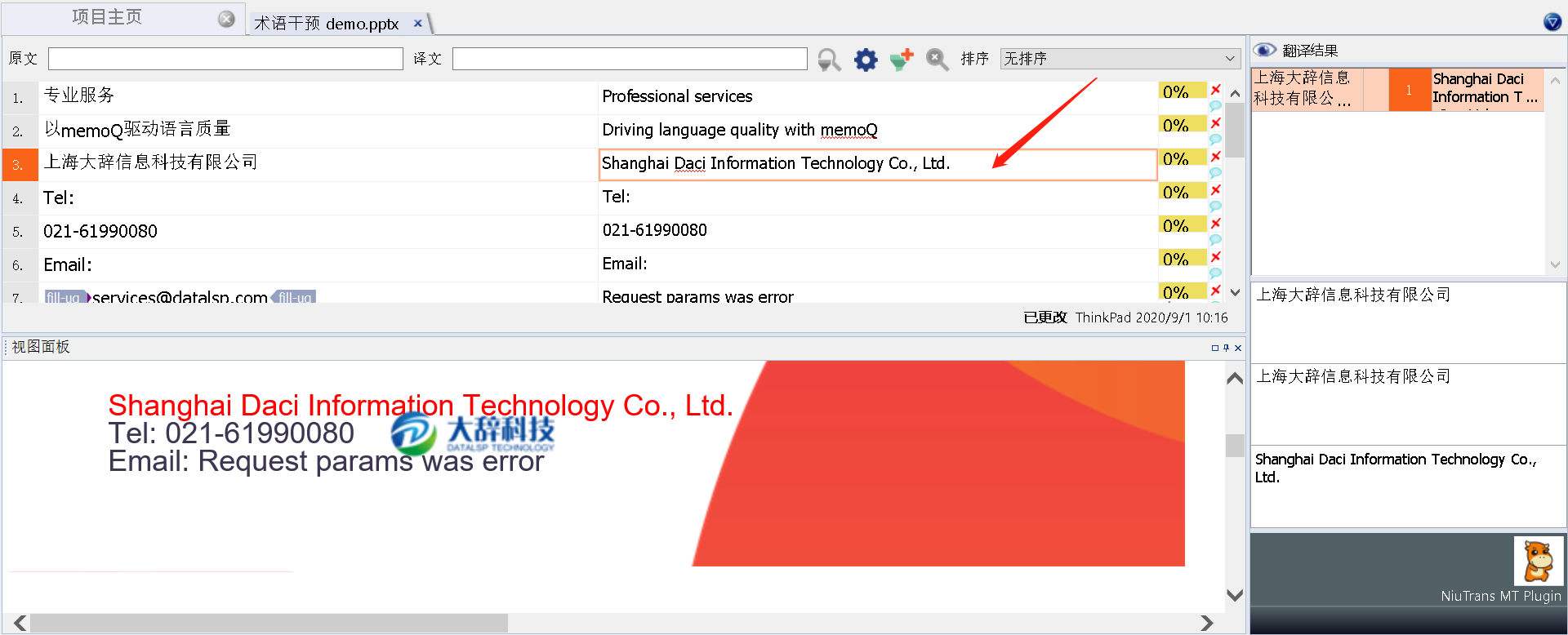Click the 已更改 ThinkPad 2020/9/1 status text
Screen dimensions: 1568x635
pyautogui.click(x=1125, y=317)
